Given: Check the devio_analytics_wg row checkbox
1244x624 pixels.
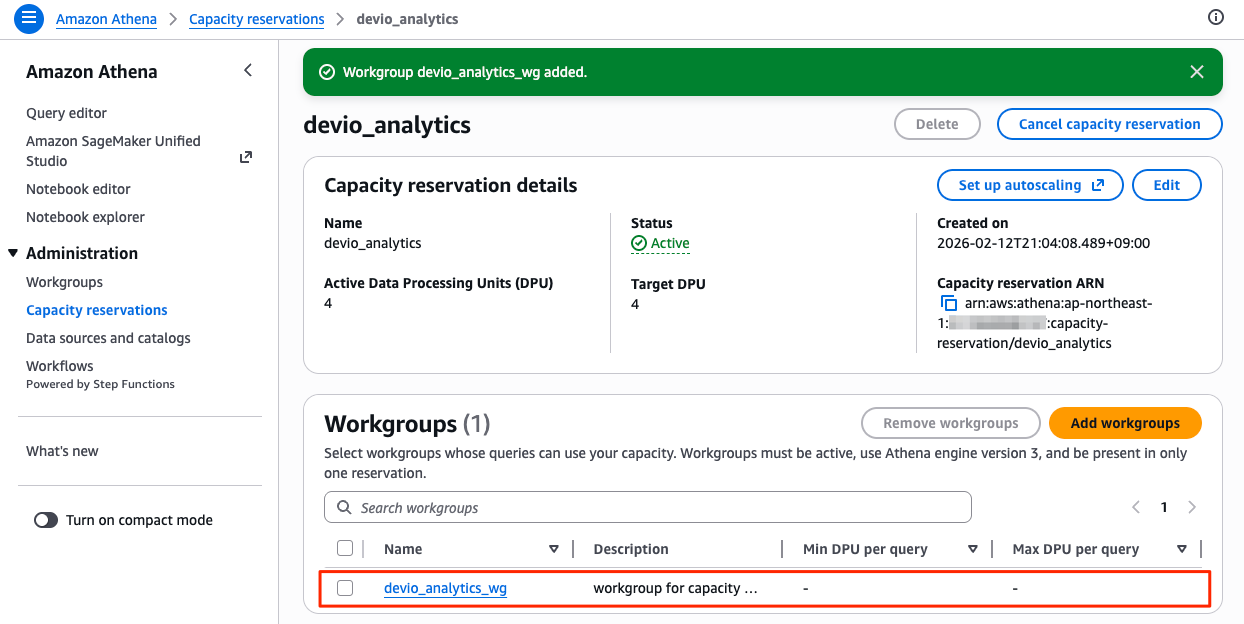Looking at the screenshot, I should point(345,588).
